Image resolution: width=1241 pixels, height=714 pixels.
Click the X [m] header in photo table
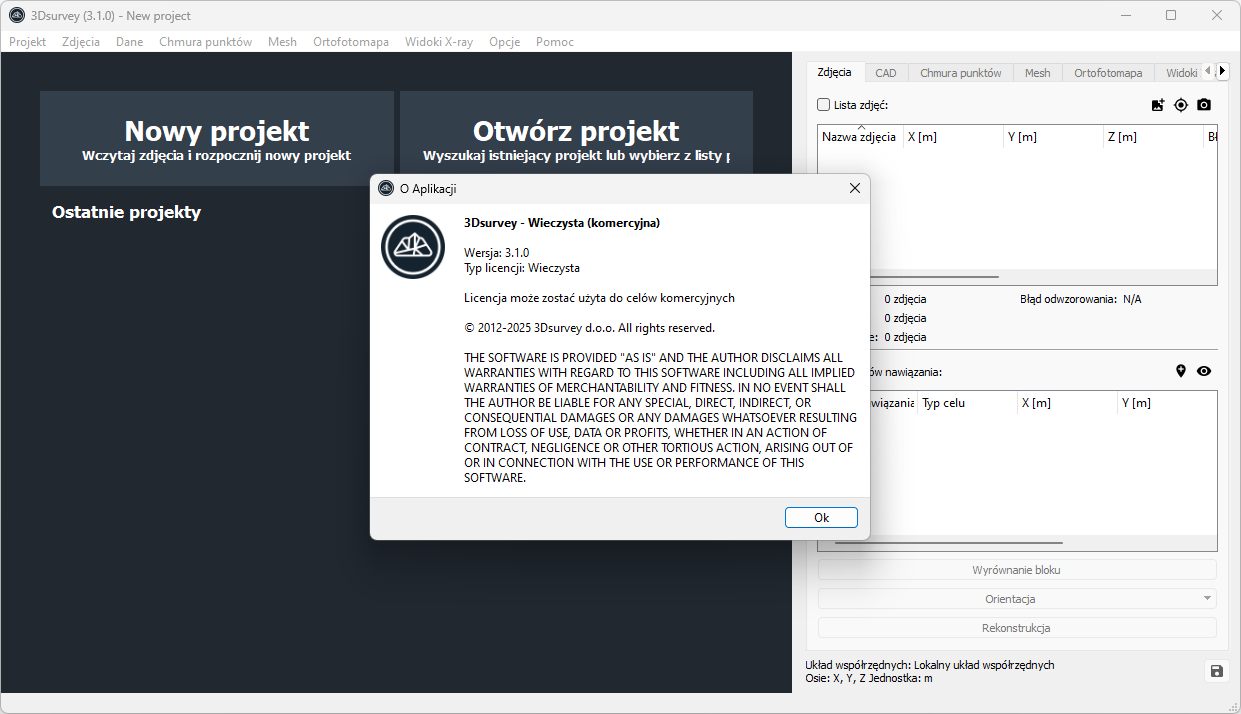click(x=952, y=137)
